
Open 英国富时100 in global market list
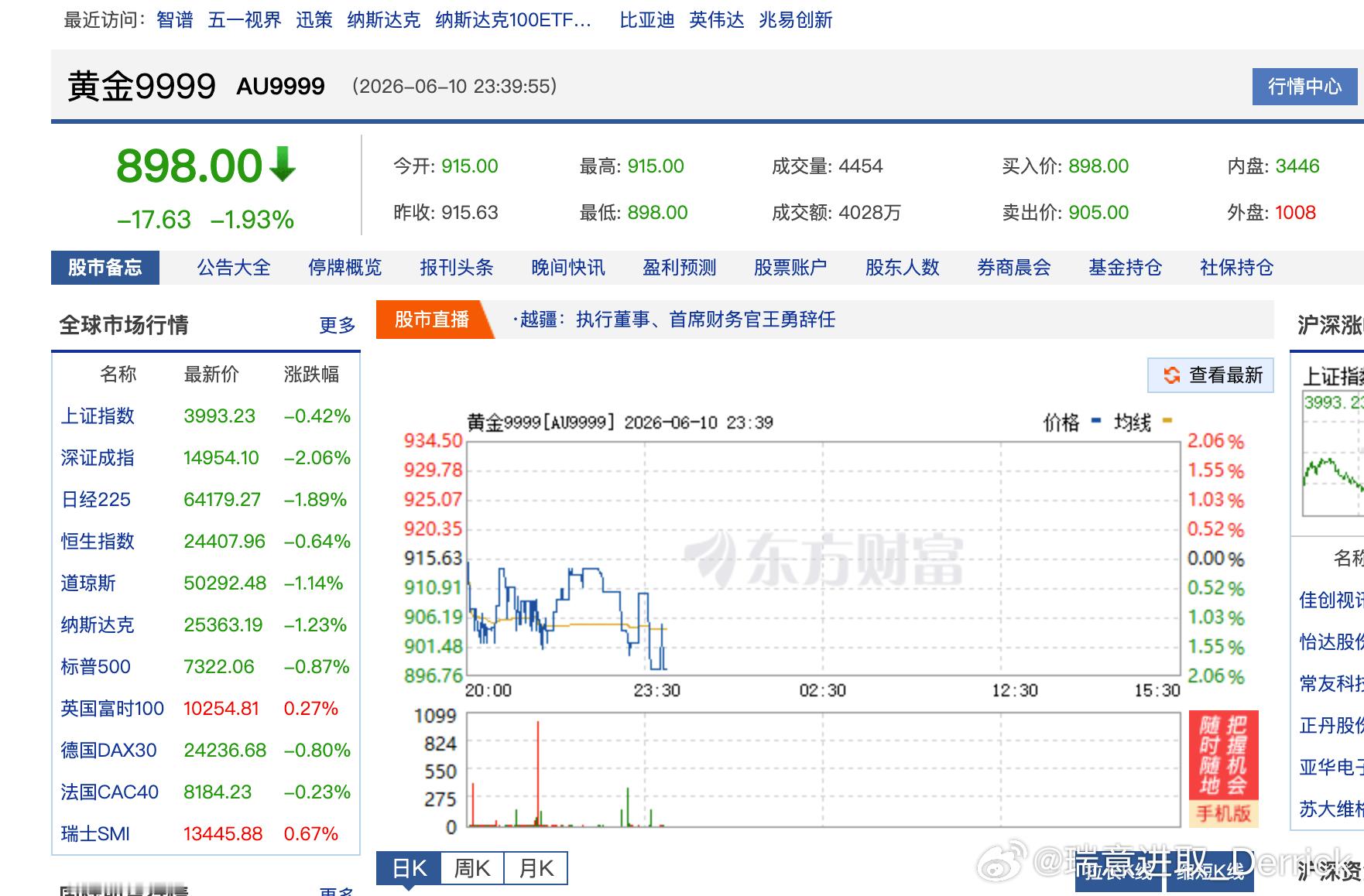112,709
